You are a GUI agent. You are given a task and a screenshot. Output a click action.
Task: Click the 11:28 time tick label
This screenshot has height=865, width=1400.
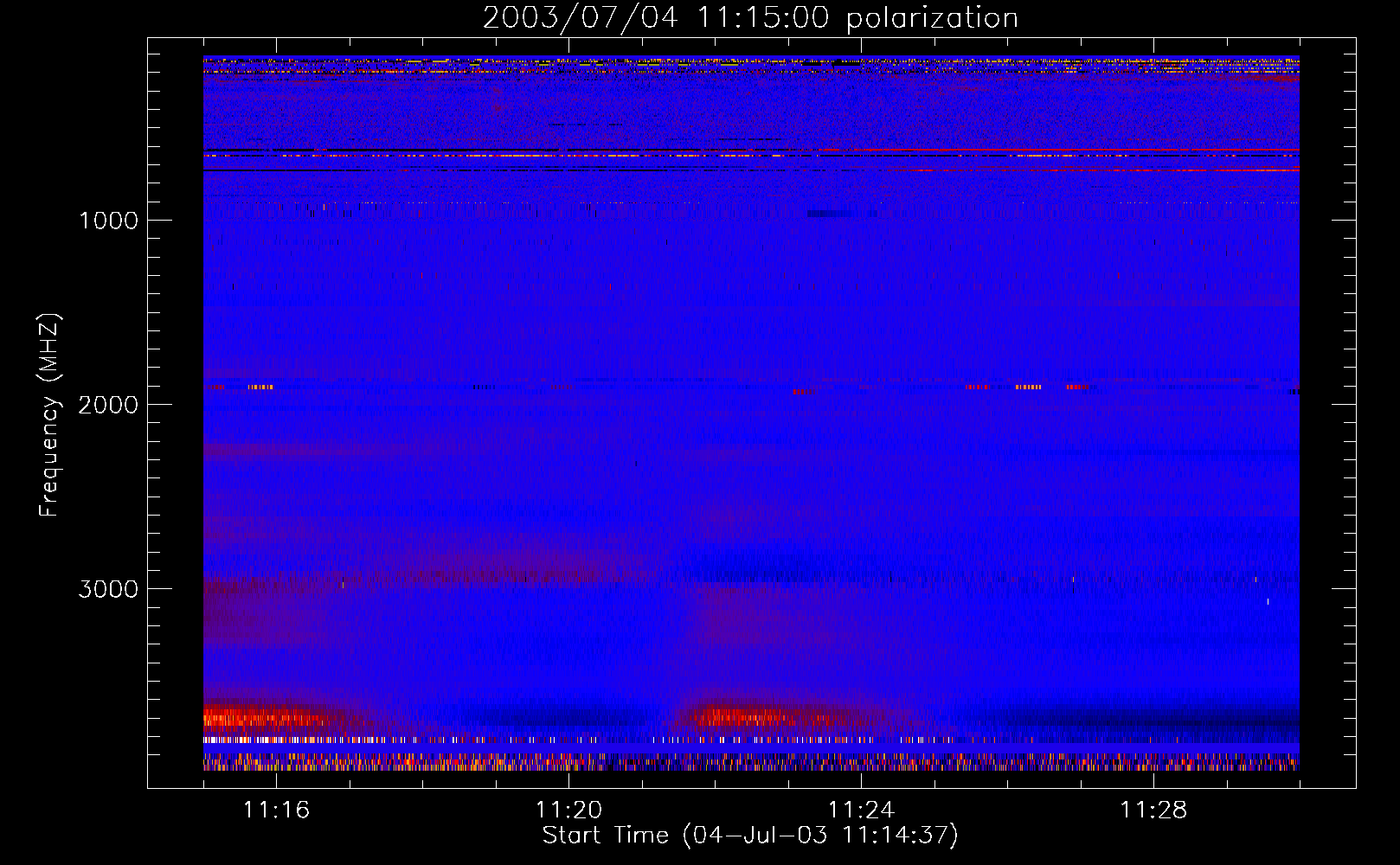tap(1153, 810)
